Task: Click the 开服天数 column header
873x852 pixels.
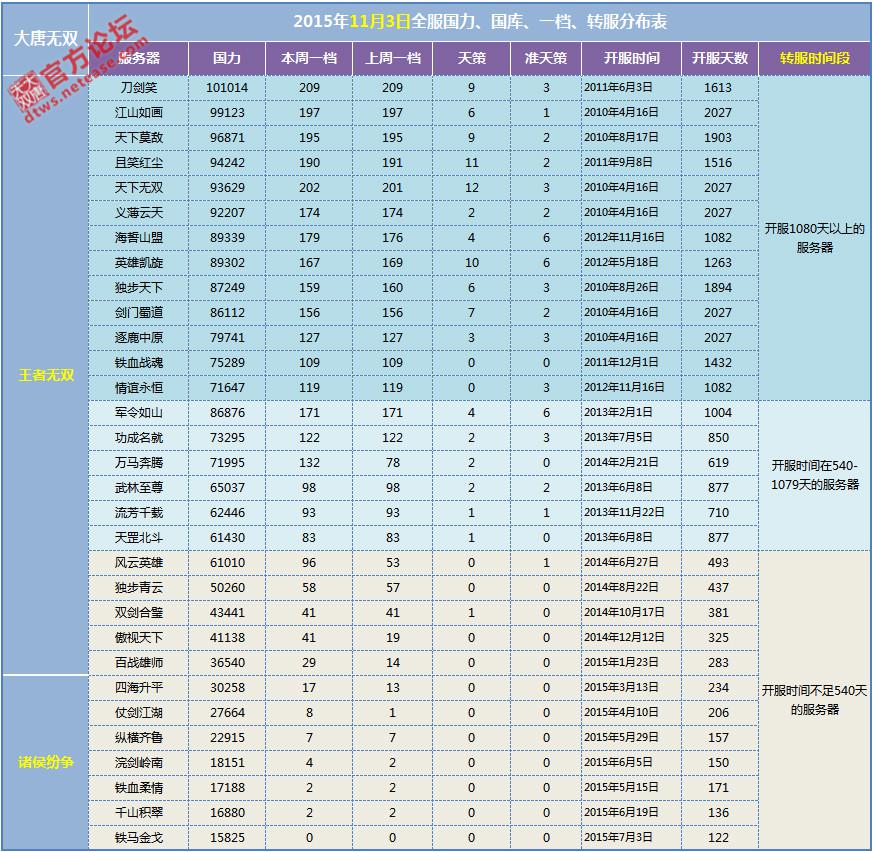Action: [x=719, y=58]
